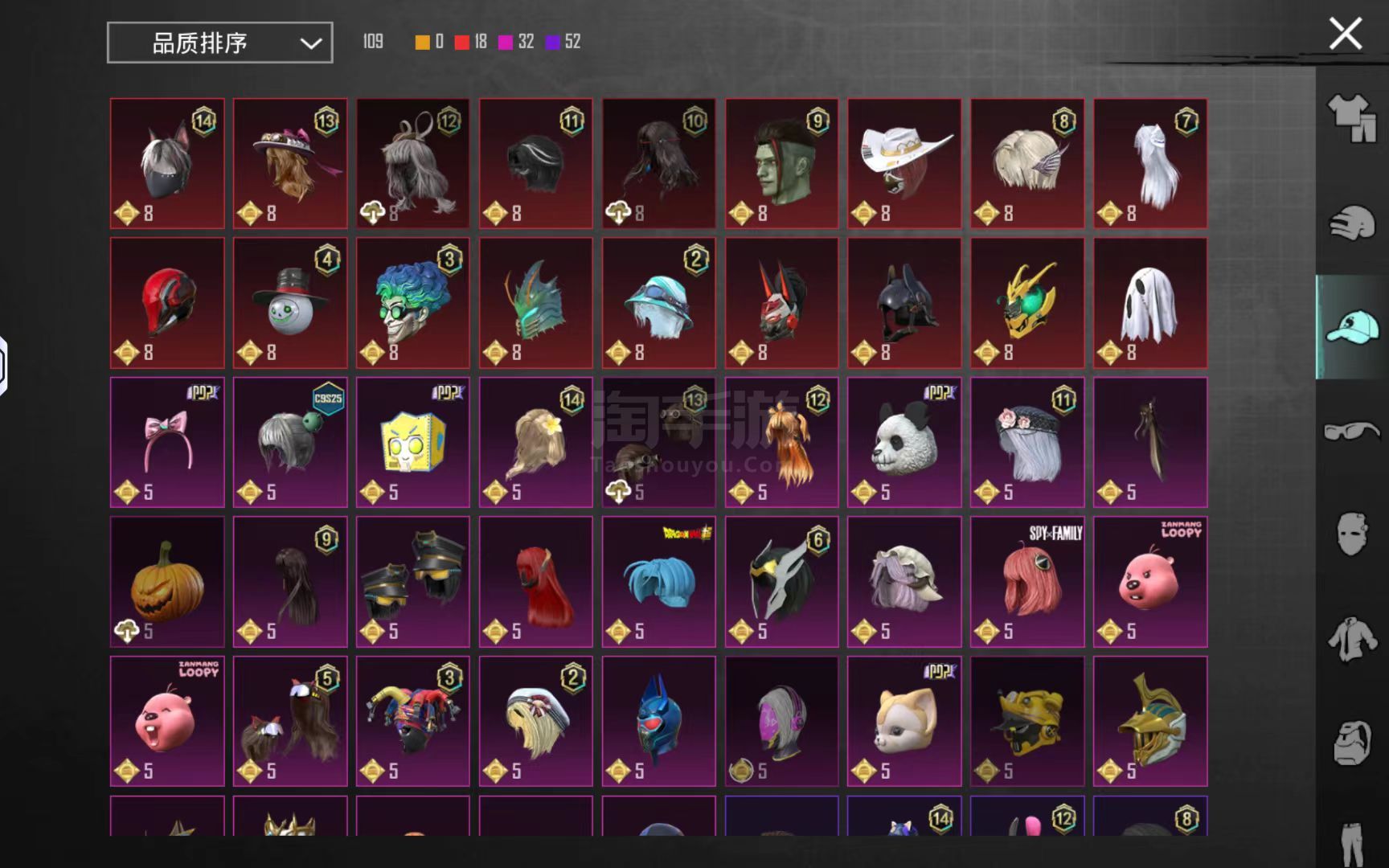This screenshot has width=1389, height=868.
Task: Switch to the sunglasses category
Action: click(x=1352, y=431)
